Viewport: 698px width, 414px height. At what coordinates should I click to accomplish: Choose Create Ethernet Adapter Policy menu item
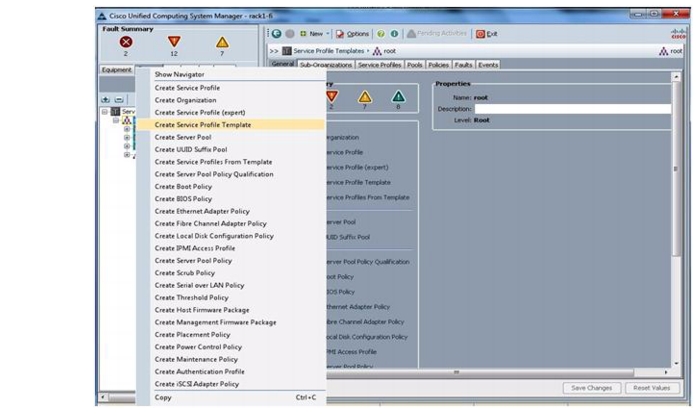pos(231,211)
